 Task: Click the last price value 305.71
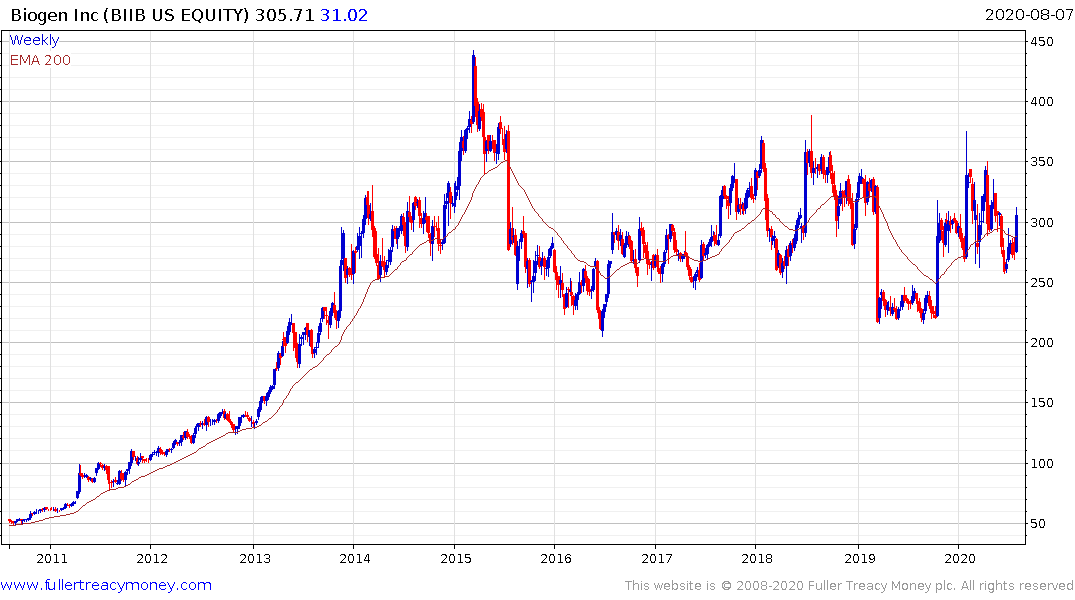click(285, 15)
